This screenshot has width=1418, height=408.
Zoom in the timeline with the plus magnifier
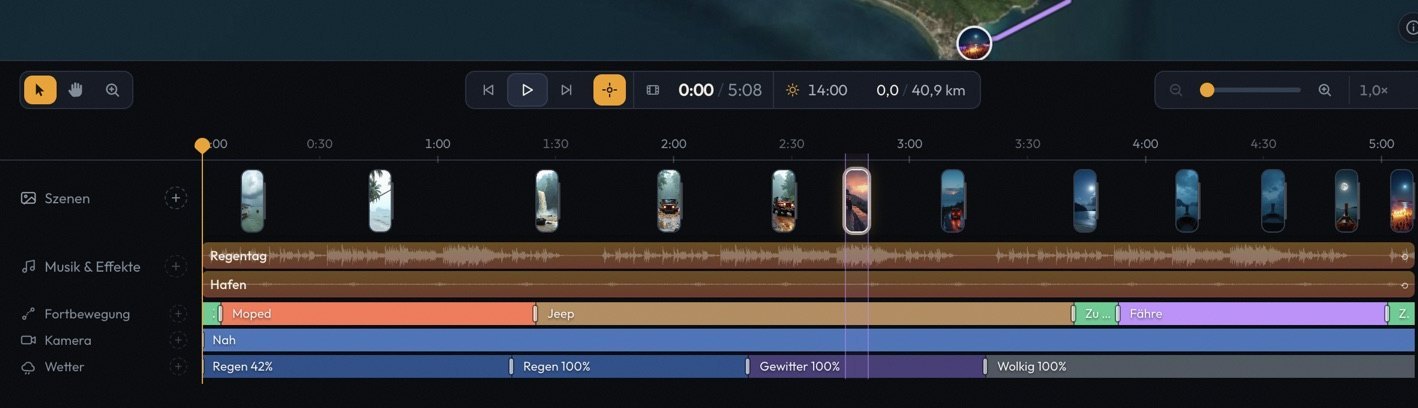(x=1325, y=90)
